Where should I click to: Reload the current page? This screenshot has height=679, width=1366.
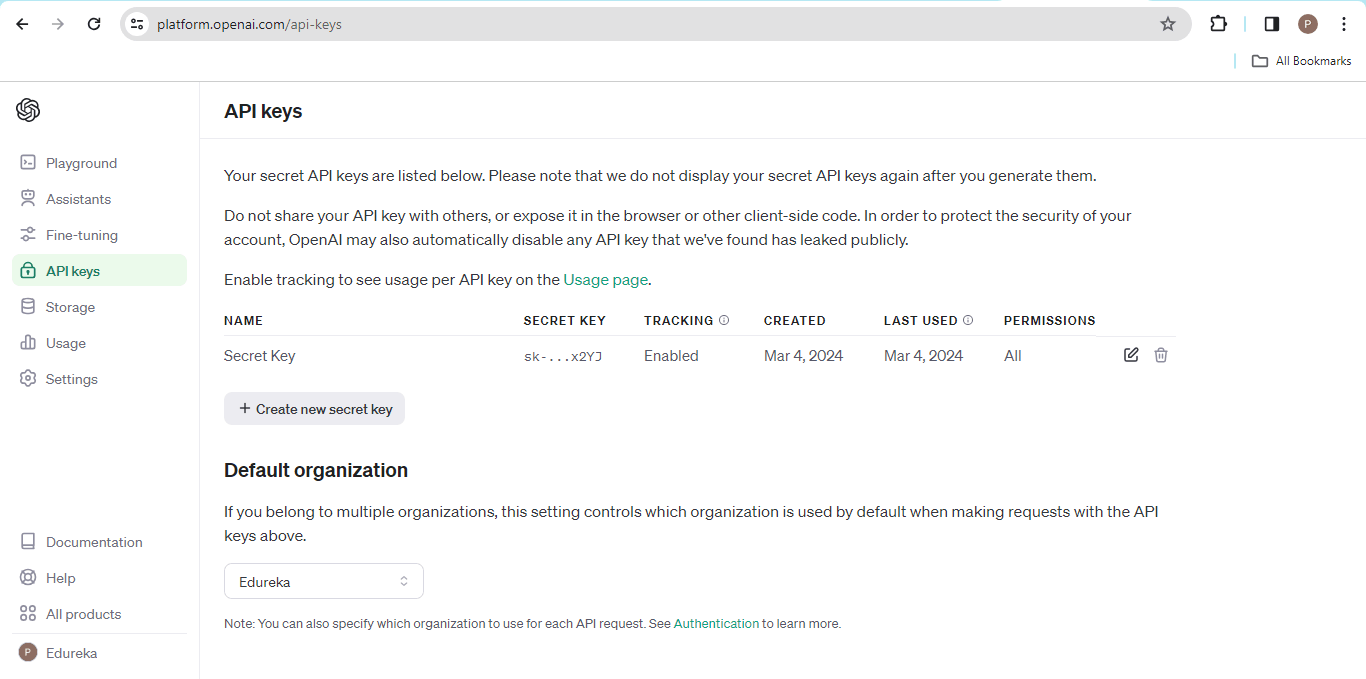point(94,24)
